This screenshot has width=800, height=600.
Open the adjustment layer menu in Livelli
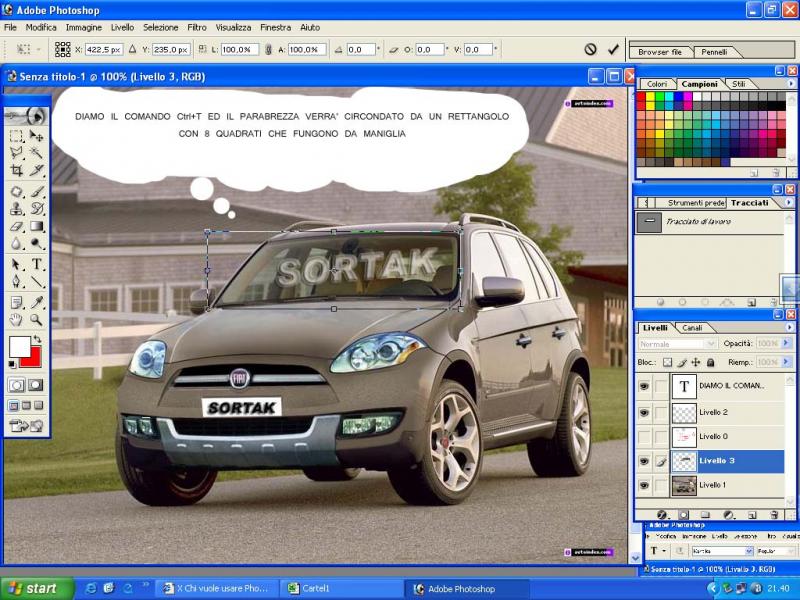[729, 515]
